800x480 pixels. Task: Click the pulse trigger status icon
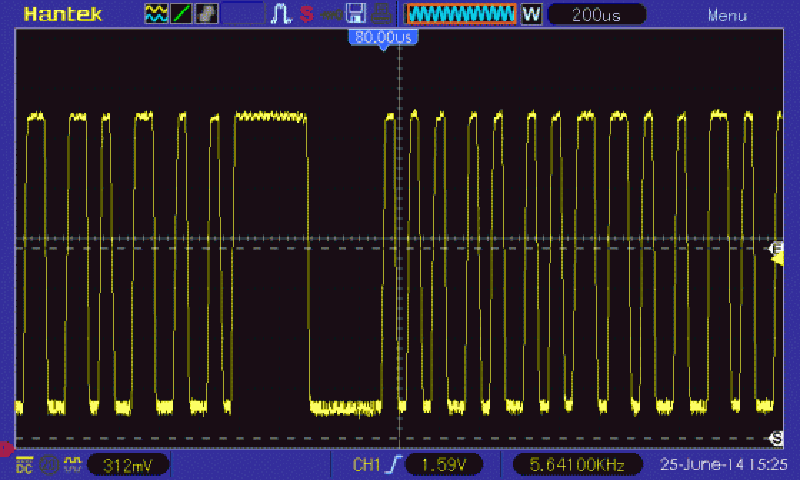click(280, 14)
